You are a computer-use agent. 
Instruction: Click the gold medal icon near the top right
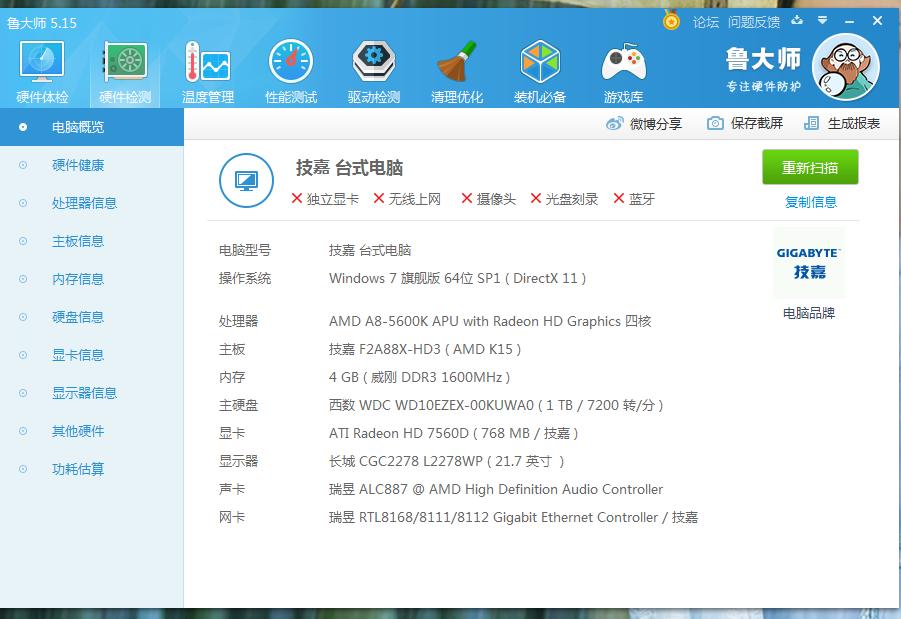[x=669, y=20]
